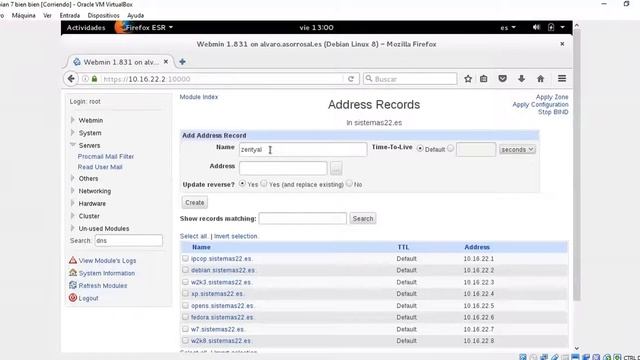The width and height of the screenshot is (640, 360).
Task: Open the Module Index link
Action: pos(199,97)
